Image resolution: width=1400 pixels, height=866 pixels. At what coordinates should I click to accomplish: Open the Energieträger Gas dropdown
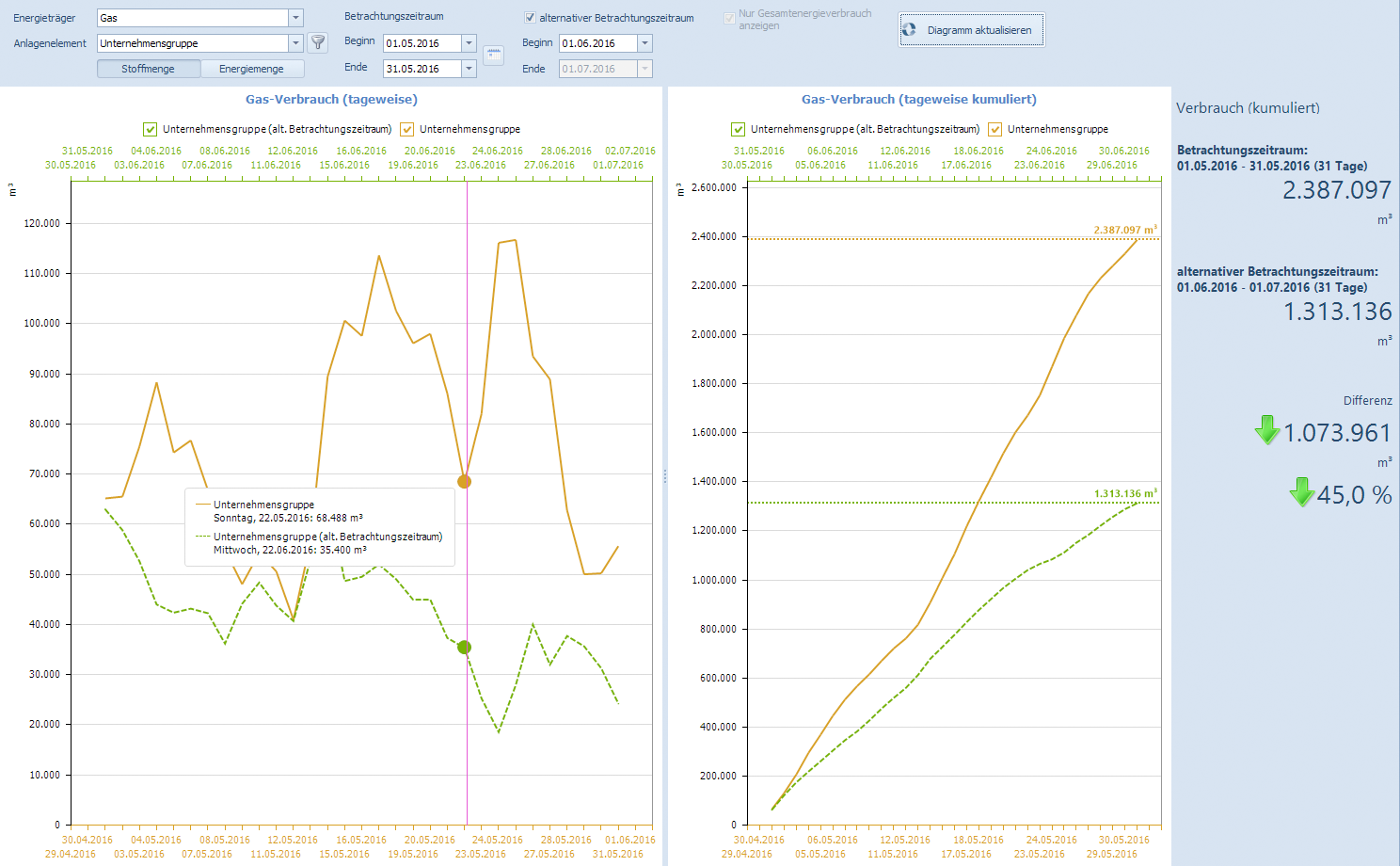(295, 18)
